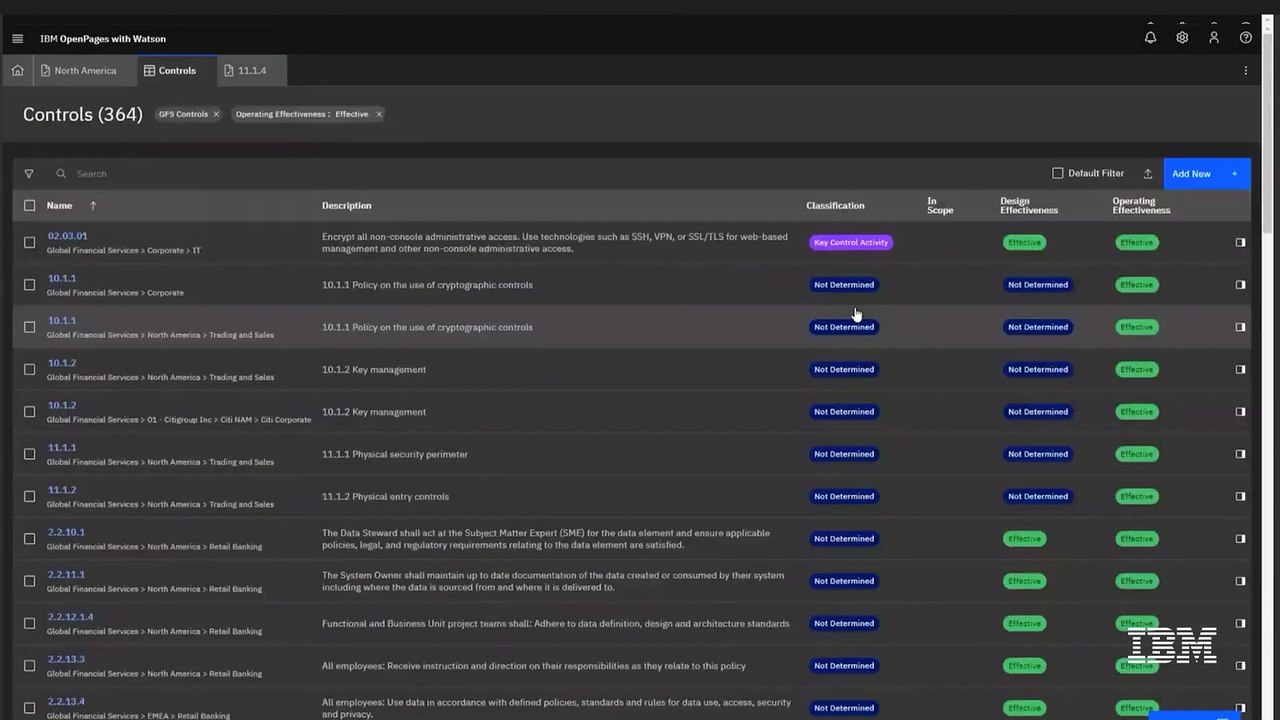Open the user profile icon
Screen dimensions: 1280x720
[1214, 38]
